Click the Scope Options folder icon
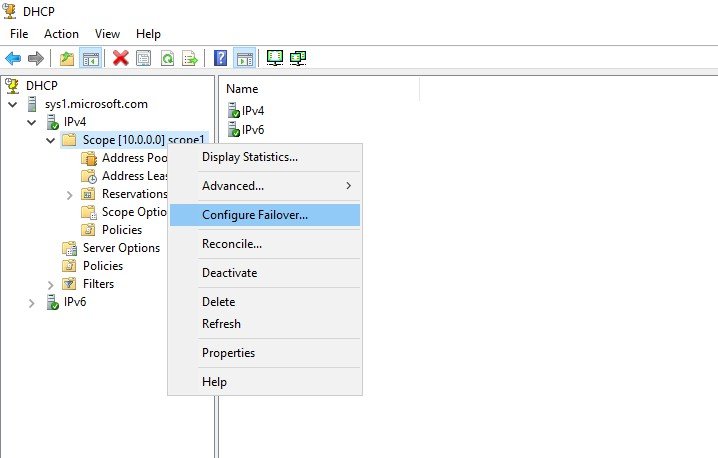Viewport: 718px width, 458px height. point(89,212)
